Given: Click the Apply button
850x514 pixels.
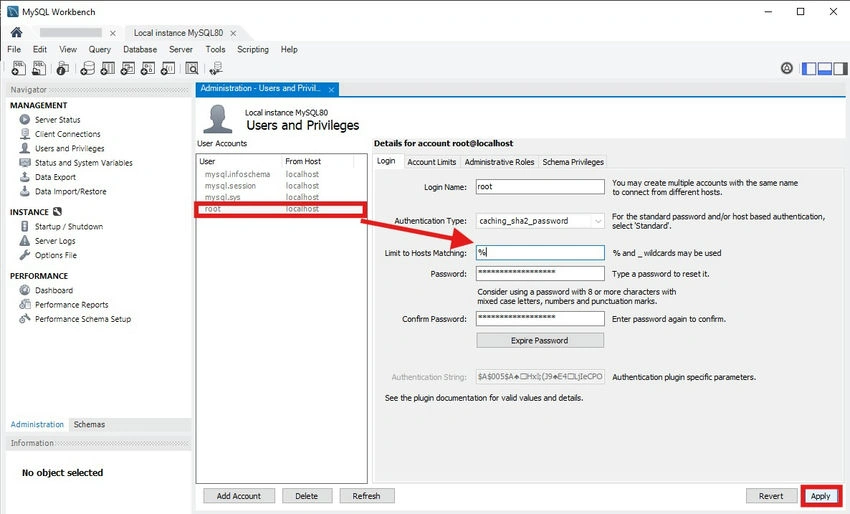Looking at the screenshot, I should click(x=821, y=496).
